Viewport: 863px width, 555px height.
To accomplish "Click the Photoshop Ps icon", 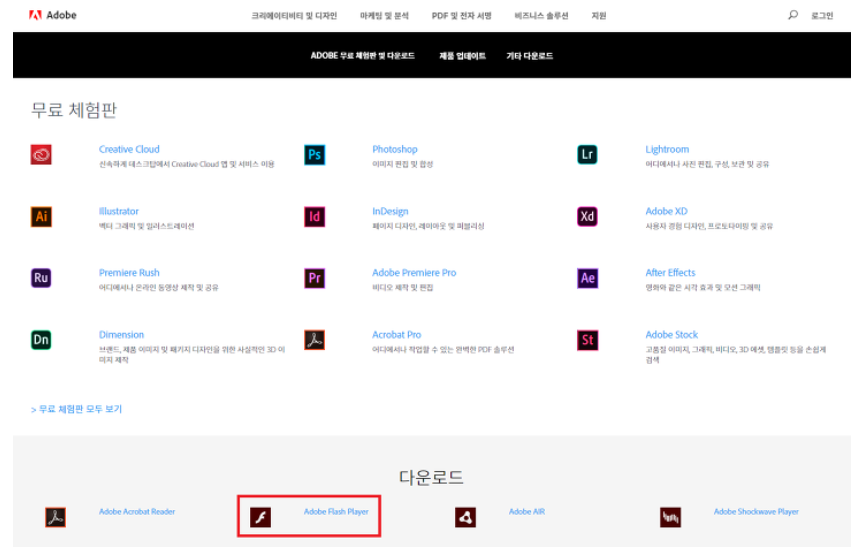I will click(x=315, y=155).
